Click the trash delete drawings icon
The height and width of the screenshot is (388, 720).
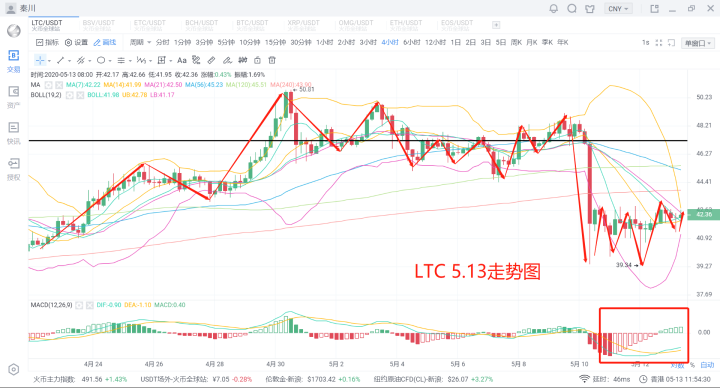(272, 60)
